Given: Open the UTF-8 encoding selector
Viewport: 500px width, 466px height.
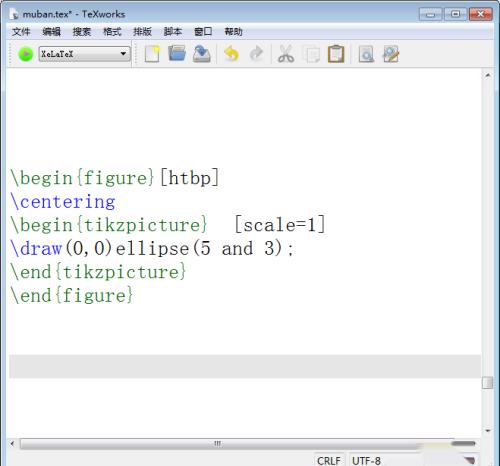Looking at the screenshot, I should 366,461.
